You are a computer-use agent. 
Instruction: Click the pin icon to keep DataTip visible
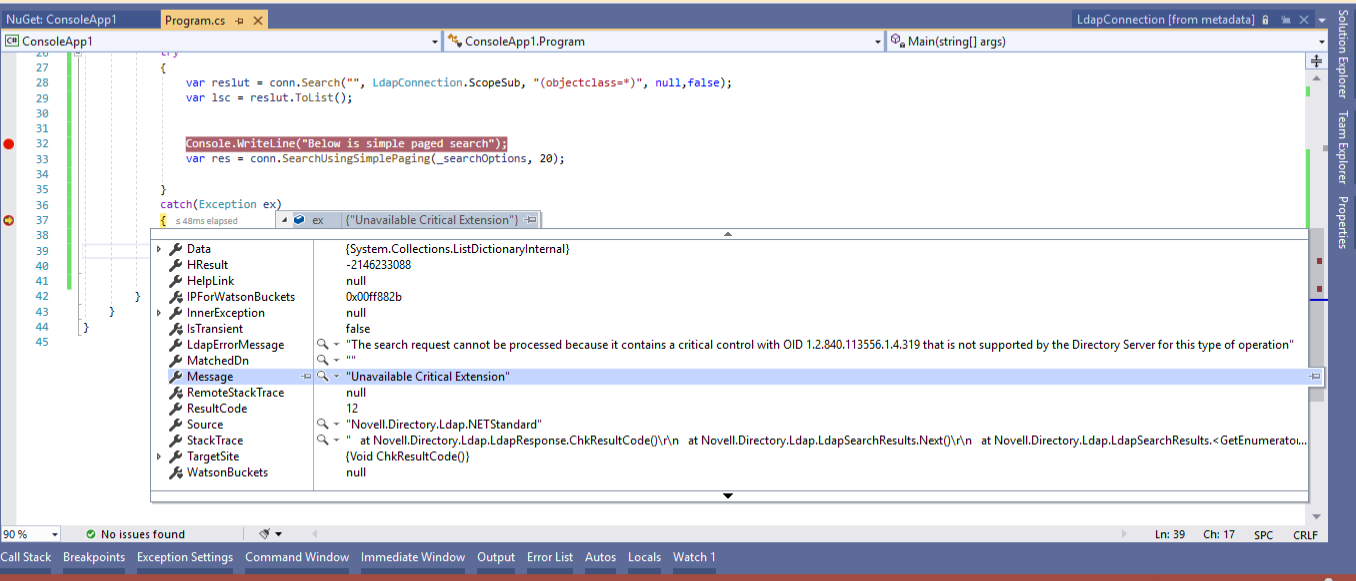530,219
